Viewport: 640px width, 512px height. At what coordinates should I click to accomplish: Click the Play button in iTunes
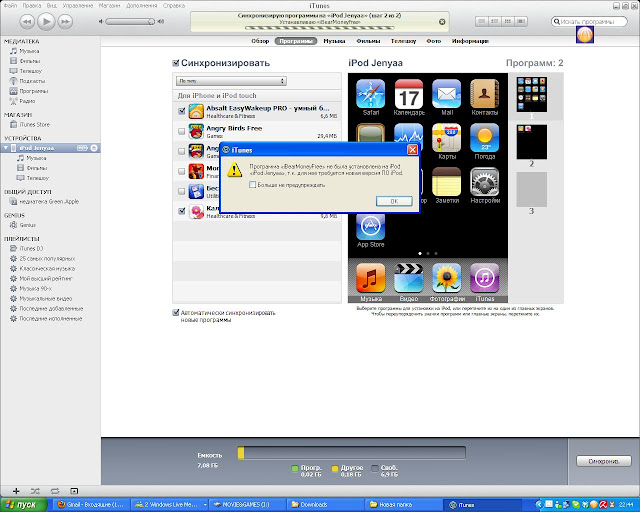point(47,20)
